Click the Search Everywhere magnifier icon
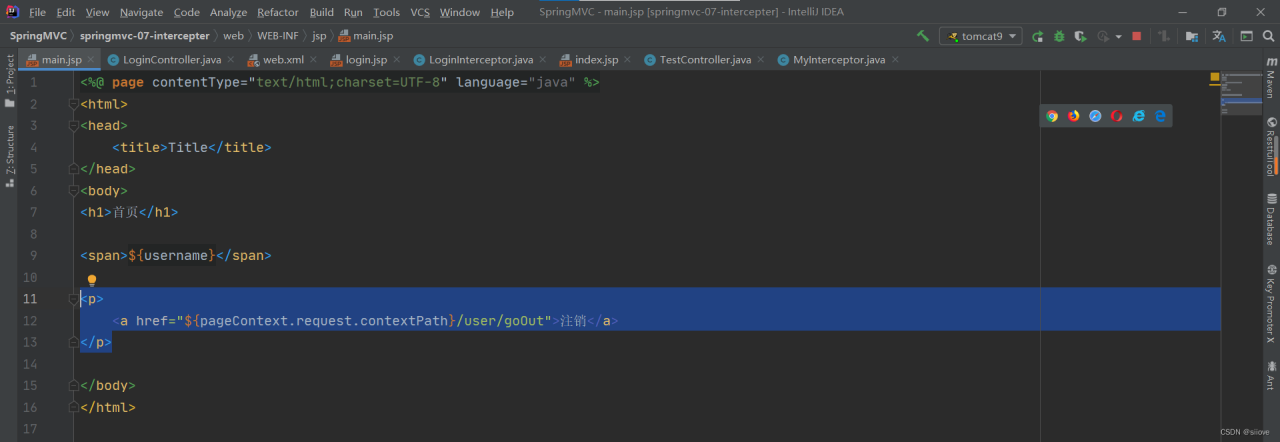The image size is (1280, 442). pyautogui.click(x=1267, y=36)
